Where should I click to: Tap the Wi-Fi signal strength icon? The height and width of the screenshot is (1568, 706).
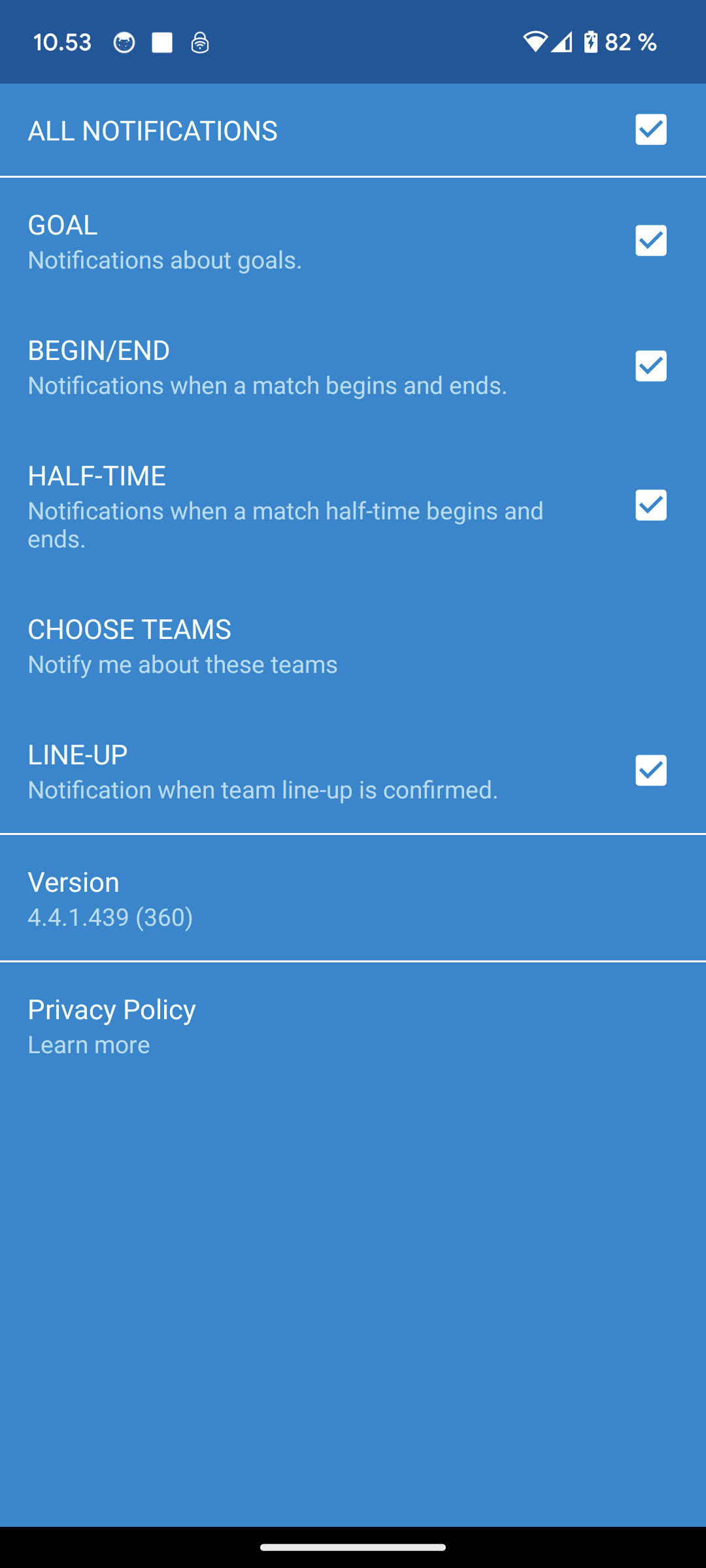pyautogui.click(x=535, y=42)
